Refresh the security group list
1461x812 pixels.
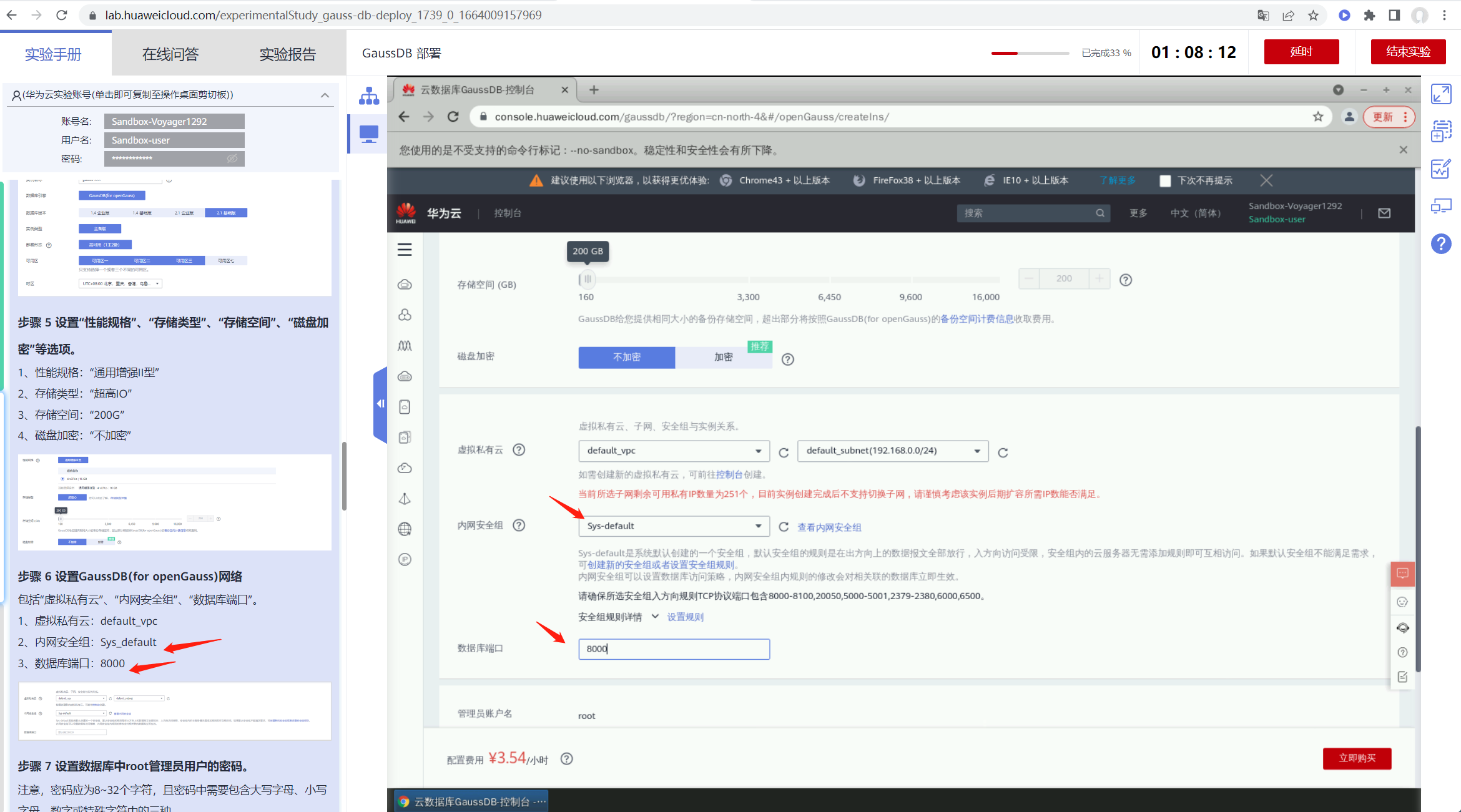tap(784, 527)
